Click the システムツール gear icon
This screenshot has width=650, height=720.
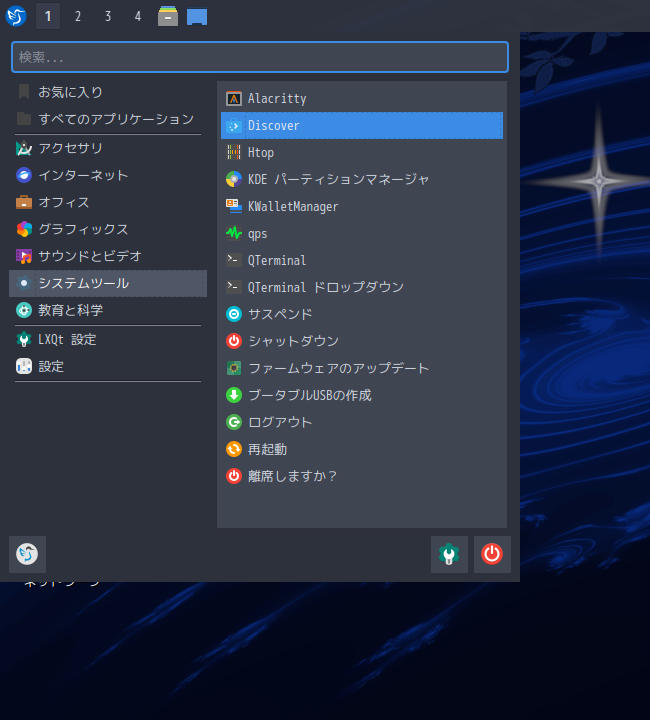(x=24, y=283)
